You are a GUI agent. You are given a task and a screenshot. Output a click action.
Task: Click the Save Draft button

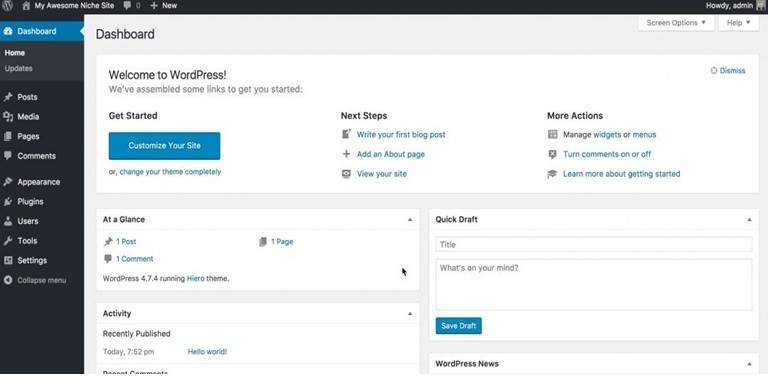click(458, 326)
